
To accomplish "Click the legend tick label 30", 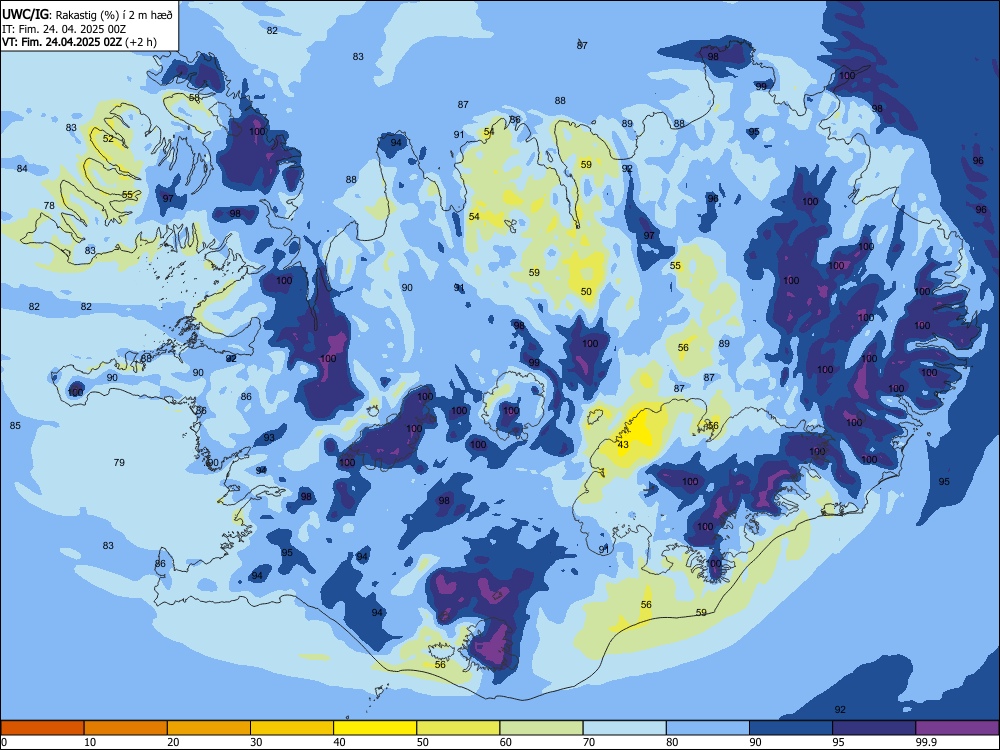I will click(x=256, y=742).
